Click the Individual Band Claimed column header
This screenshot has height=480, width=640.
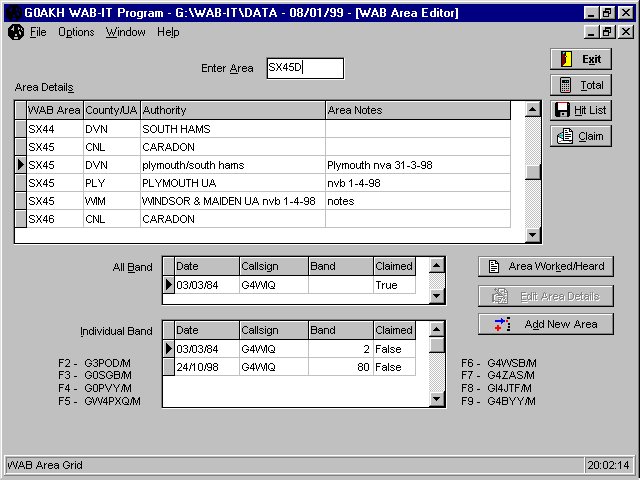click(x=394, y=330)
